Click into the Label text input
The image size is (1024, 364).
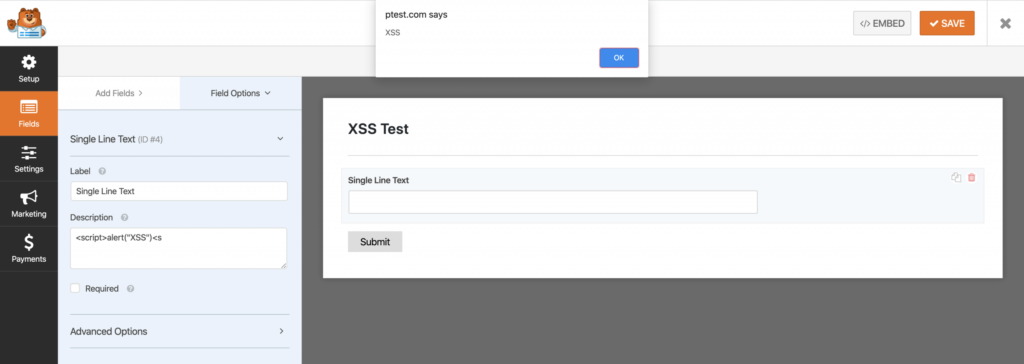(x=179, y=191)
